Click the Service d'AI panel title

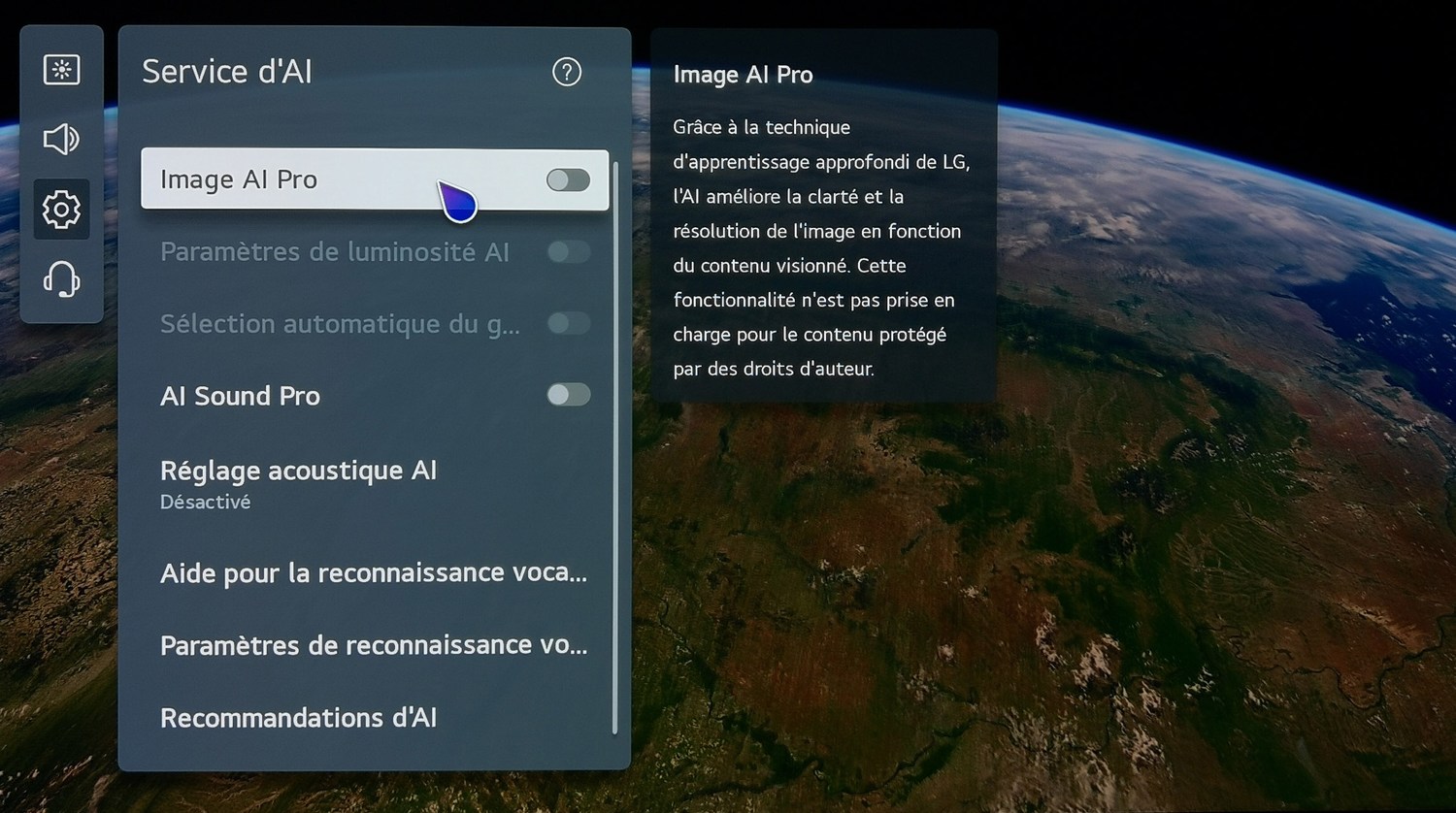coord(227,72)
